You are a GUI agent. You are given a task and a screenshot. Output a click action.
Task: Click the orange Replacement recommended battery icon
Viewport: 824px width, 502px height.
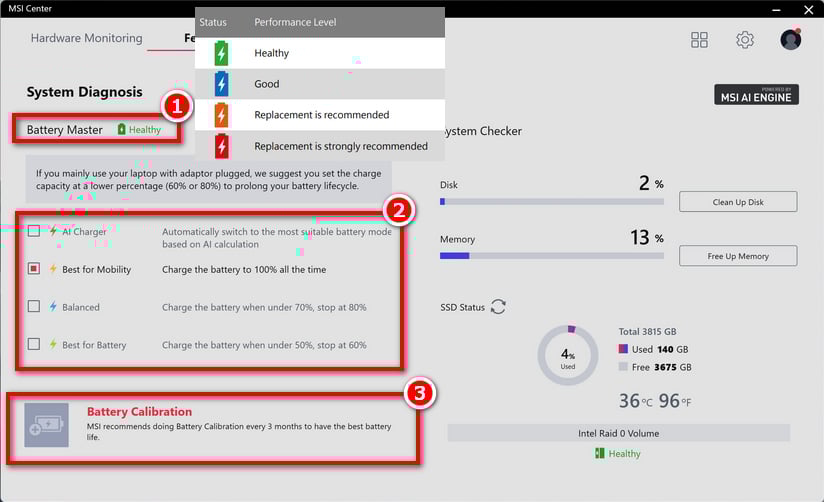click(221, 115)
